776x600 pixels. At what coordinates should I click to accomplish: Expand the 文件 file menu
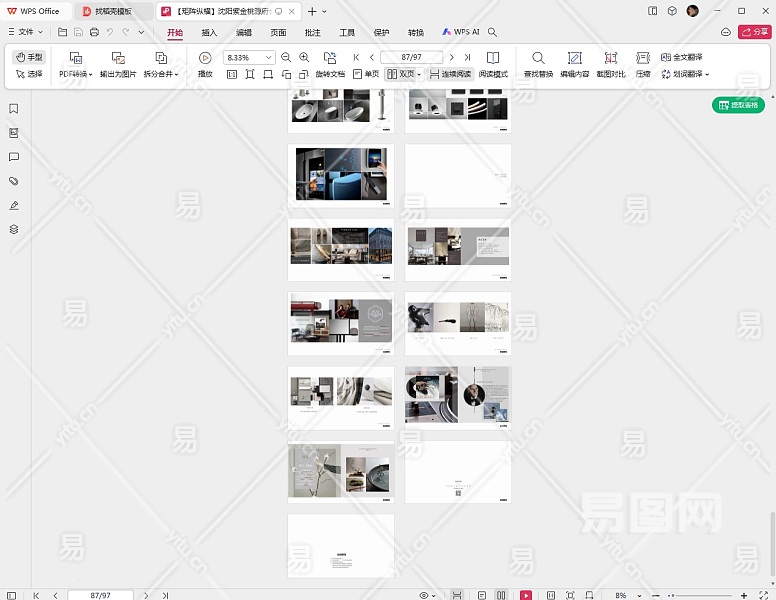(x=25, y=32)
